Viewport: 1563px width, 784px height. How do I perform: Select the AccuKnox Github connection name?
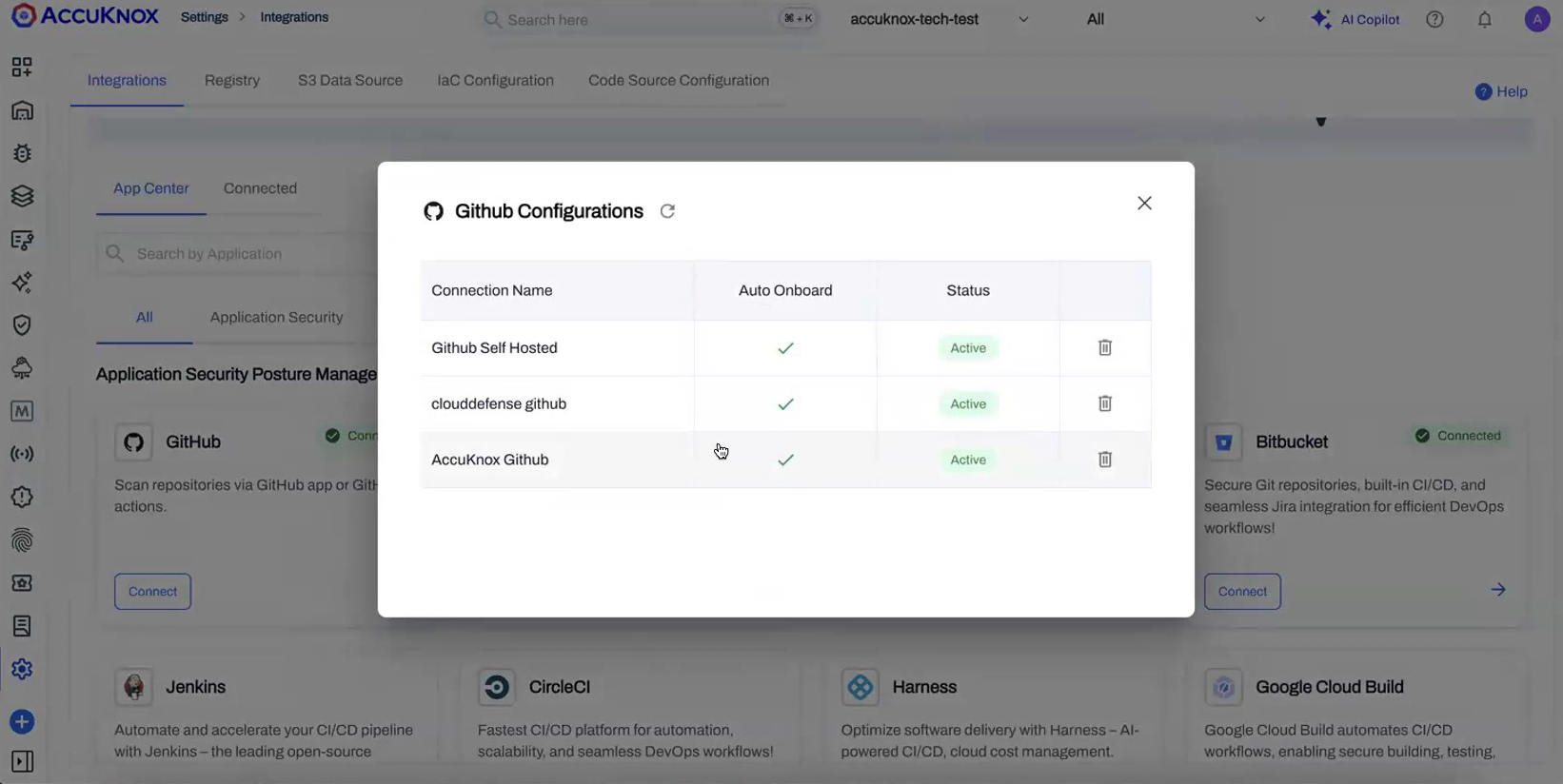[489, 460]
